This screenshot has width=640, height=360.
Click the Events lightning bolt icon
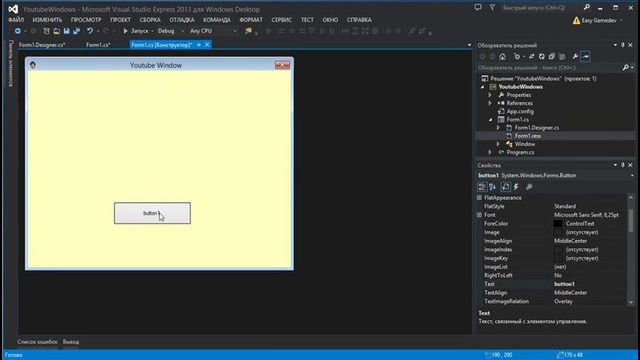(516, 187)
